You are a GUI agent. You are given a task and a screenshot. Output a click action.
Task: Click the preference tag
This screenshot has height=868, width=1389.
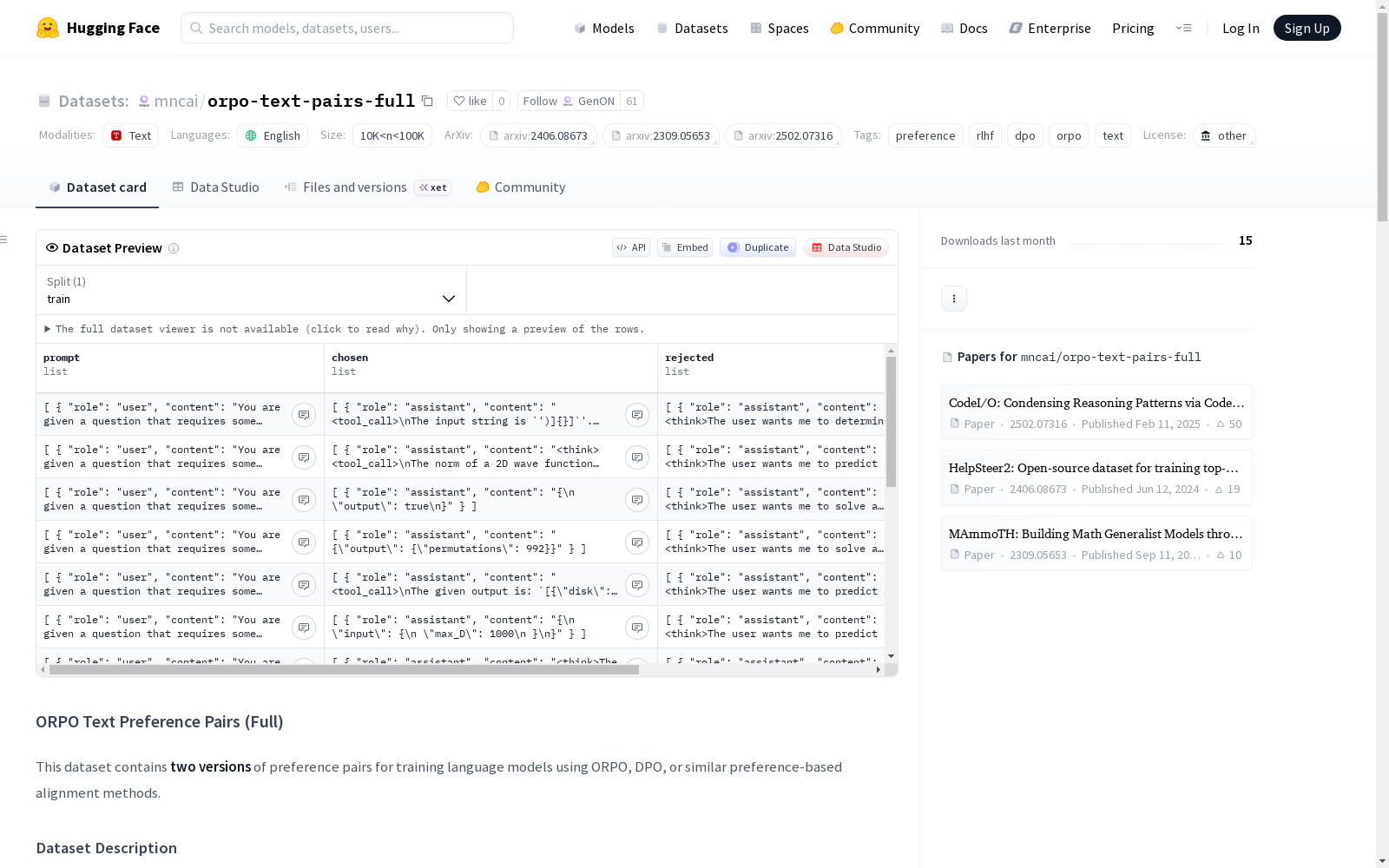tap(925, 135)
